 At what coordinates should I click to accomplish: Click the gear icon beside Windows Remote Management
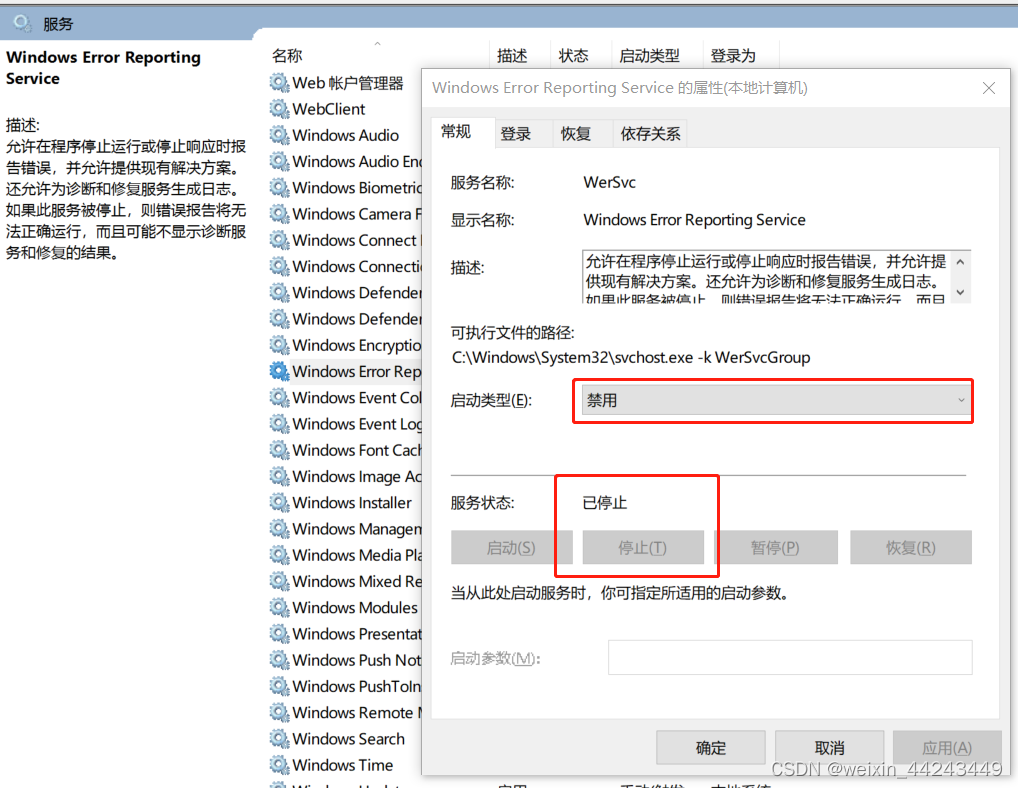(279, 712)
